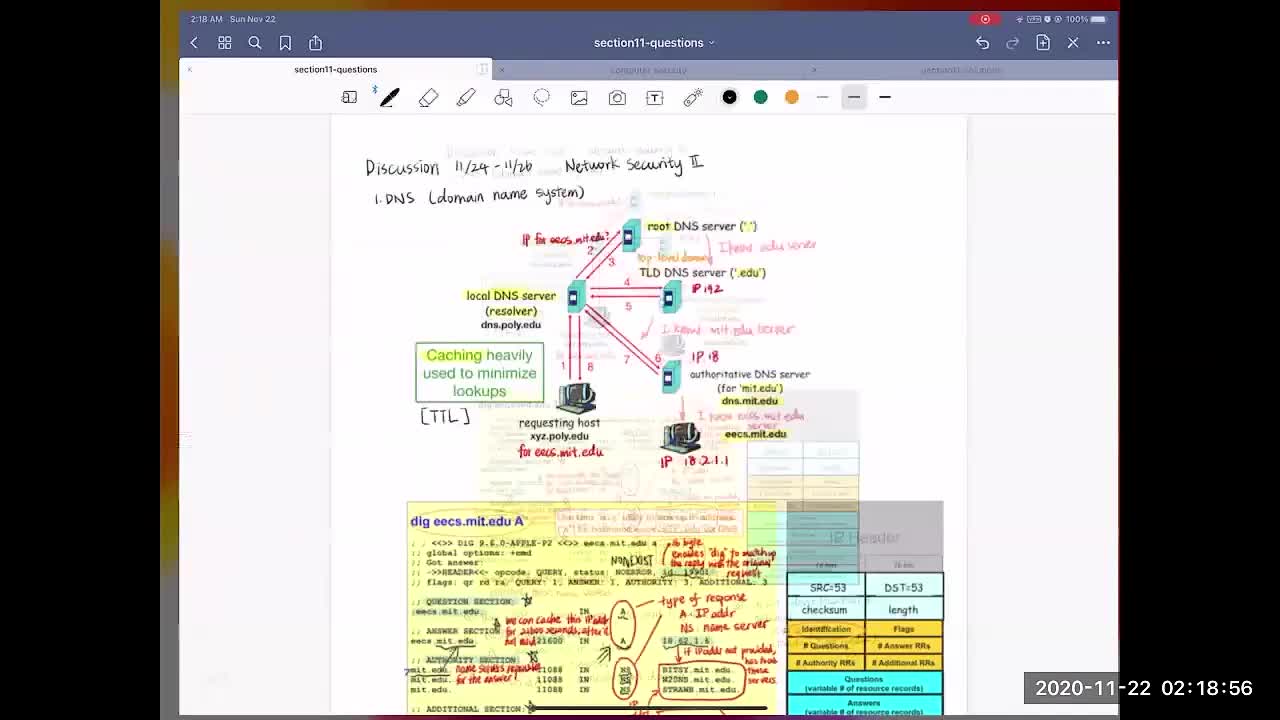This screenshot has width=1280, height=720.
Task: Undo the last stroke
Action: pos(982,43)
